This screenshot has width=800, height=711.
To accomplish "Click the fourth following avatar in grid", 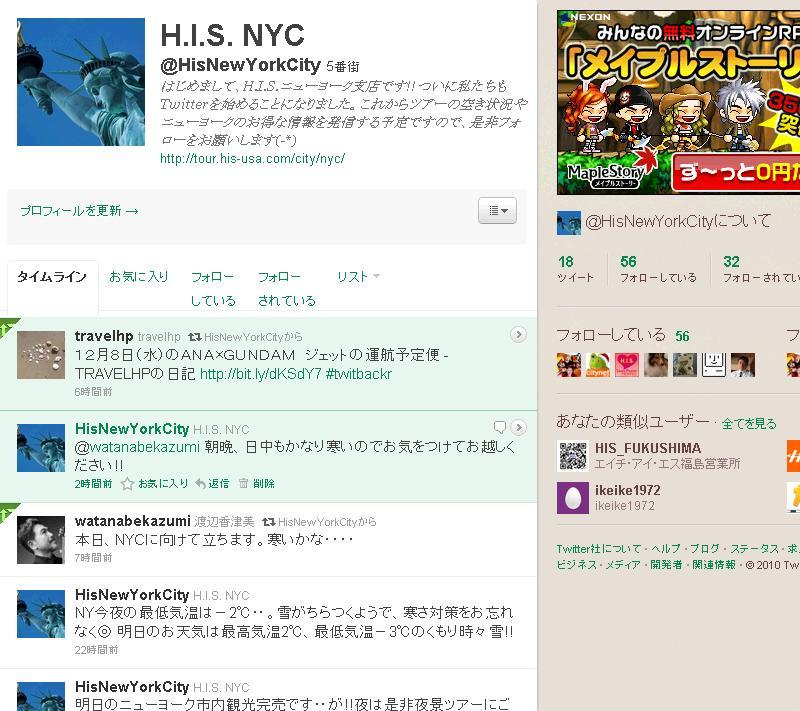I will 656,365.
